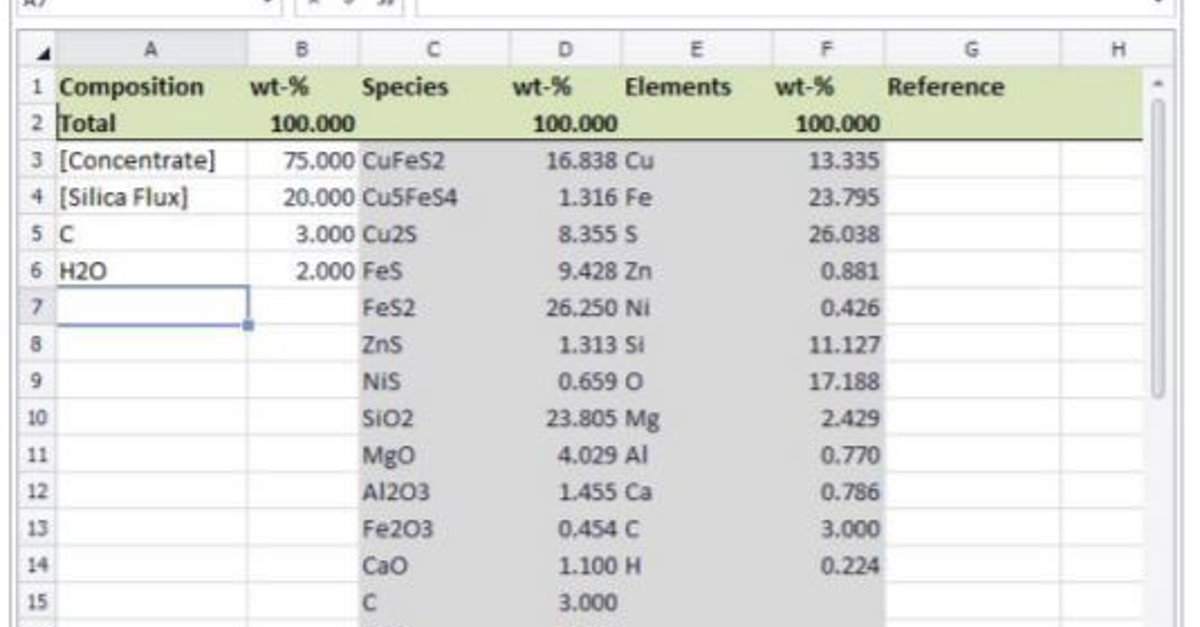Select the corner select-all triangle
The width and height of the screenshot is (1200, 627).
pos(38,50)
